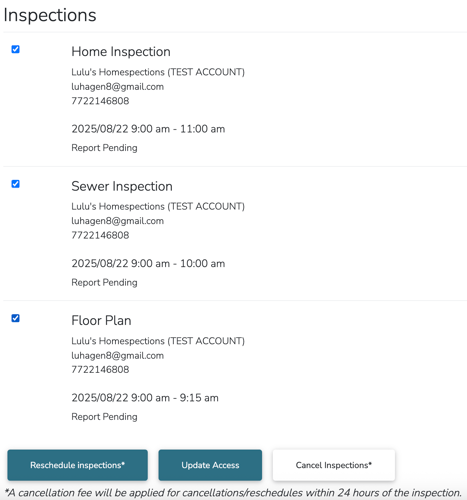Click the Inspections page heading
467x500 pixels.
point(50,15)
